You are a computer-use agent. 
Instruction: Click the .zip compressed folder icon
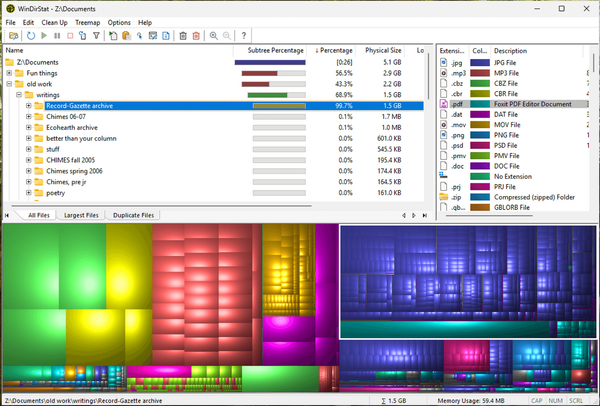point(443,197)
